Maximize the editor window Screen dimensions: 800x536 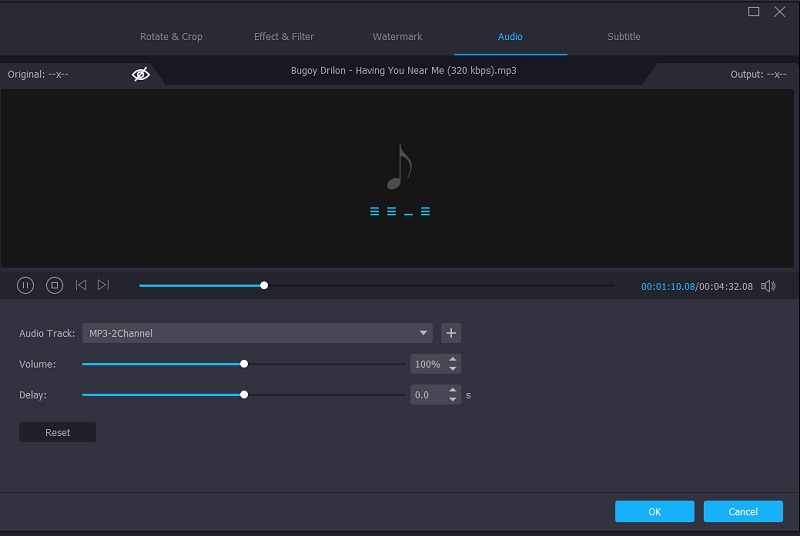pos(754,12)
